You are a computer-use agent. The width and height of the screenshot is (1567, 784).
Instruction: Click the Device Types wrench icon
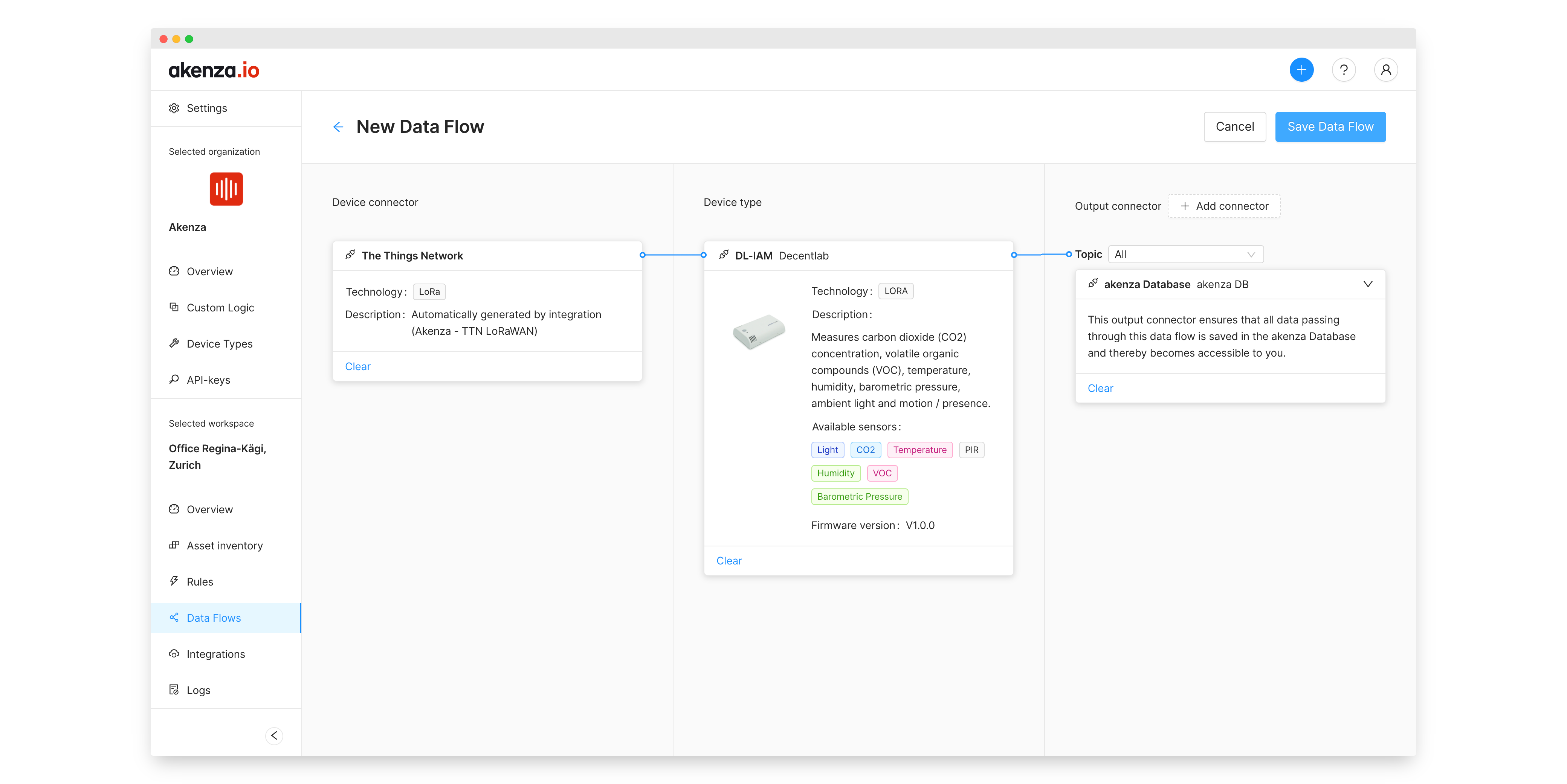[174, 343]
